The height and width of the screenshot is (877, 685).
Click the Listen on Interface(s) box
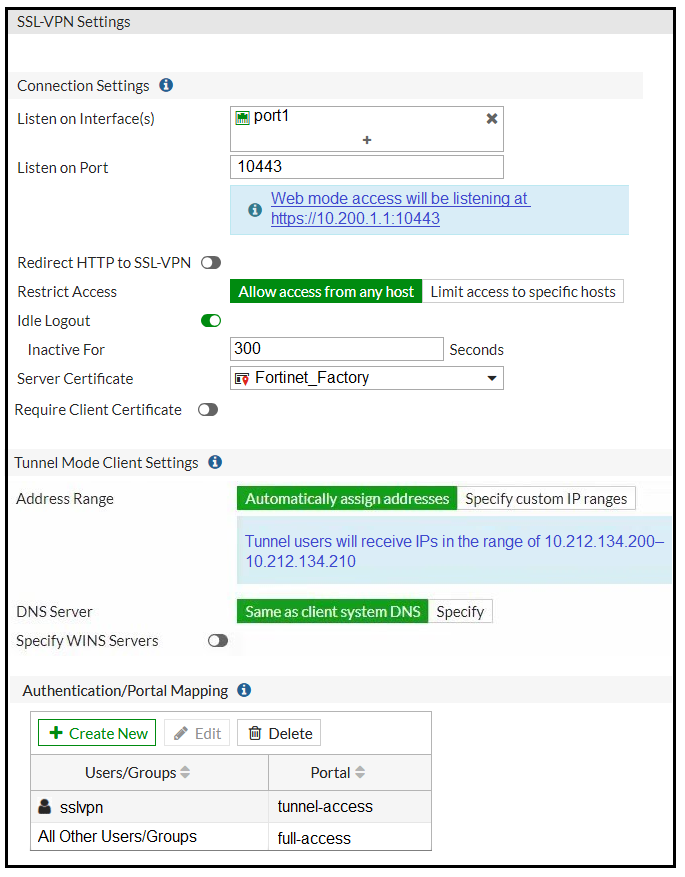tap(367, 129)
